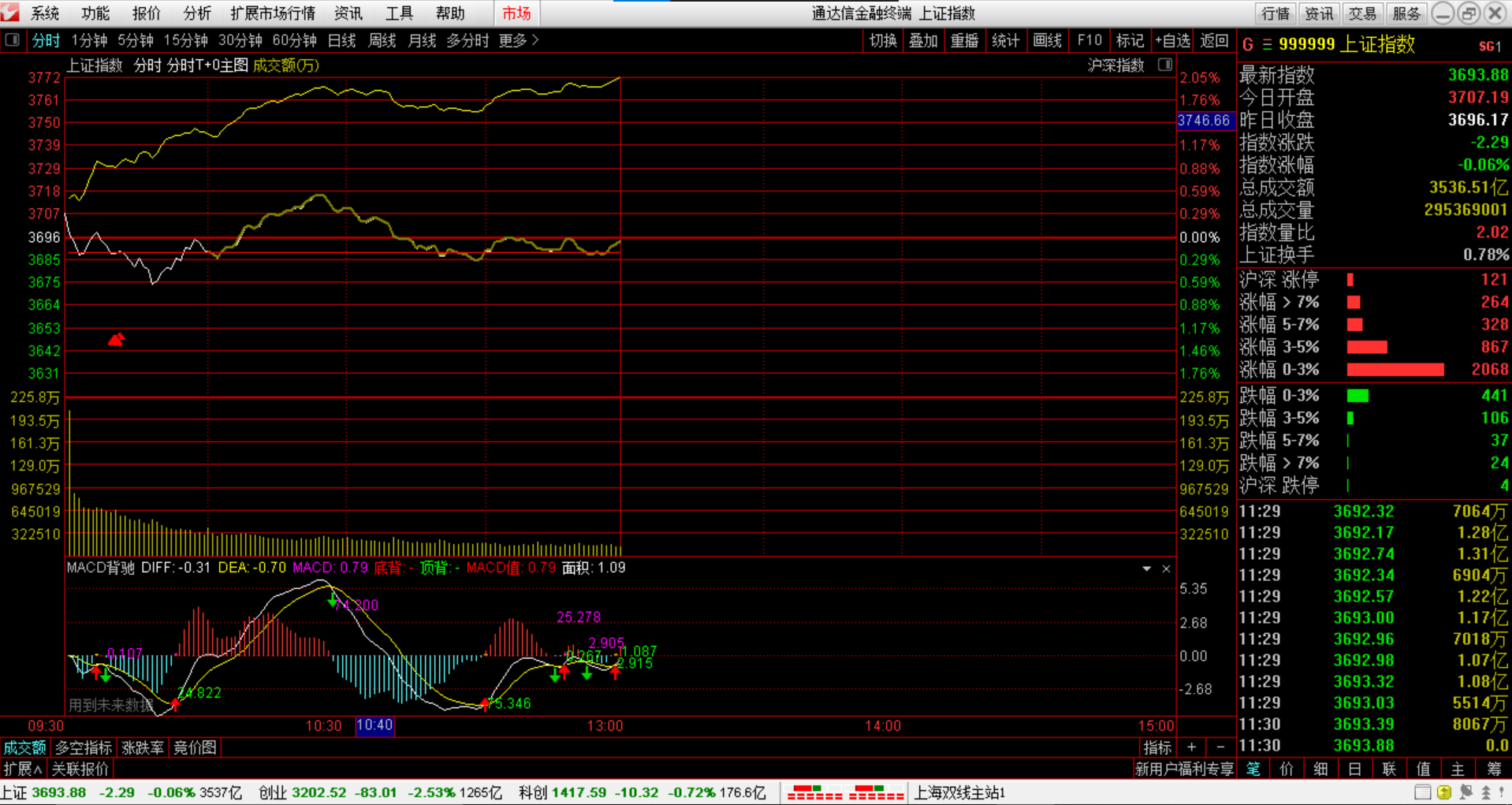1512x805 pixels.
Task: Switch to 日线 daily chart
Action: (342, 40)
